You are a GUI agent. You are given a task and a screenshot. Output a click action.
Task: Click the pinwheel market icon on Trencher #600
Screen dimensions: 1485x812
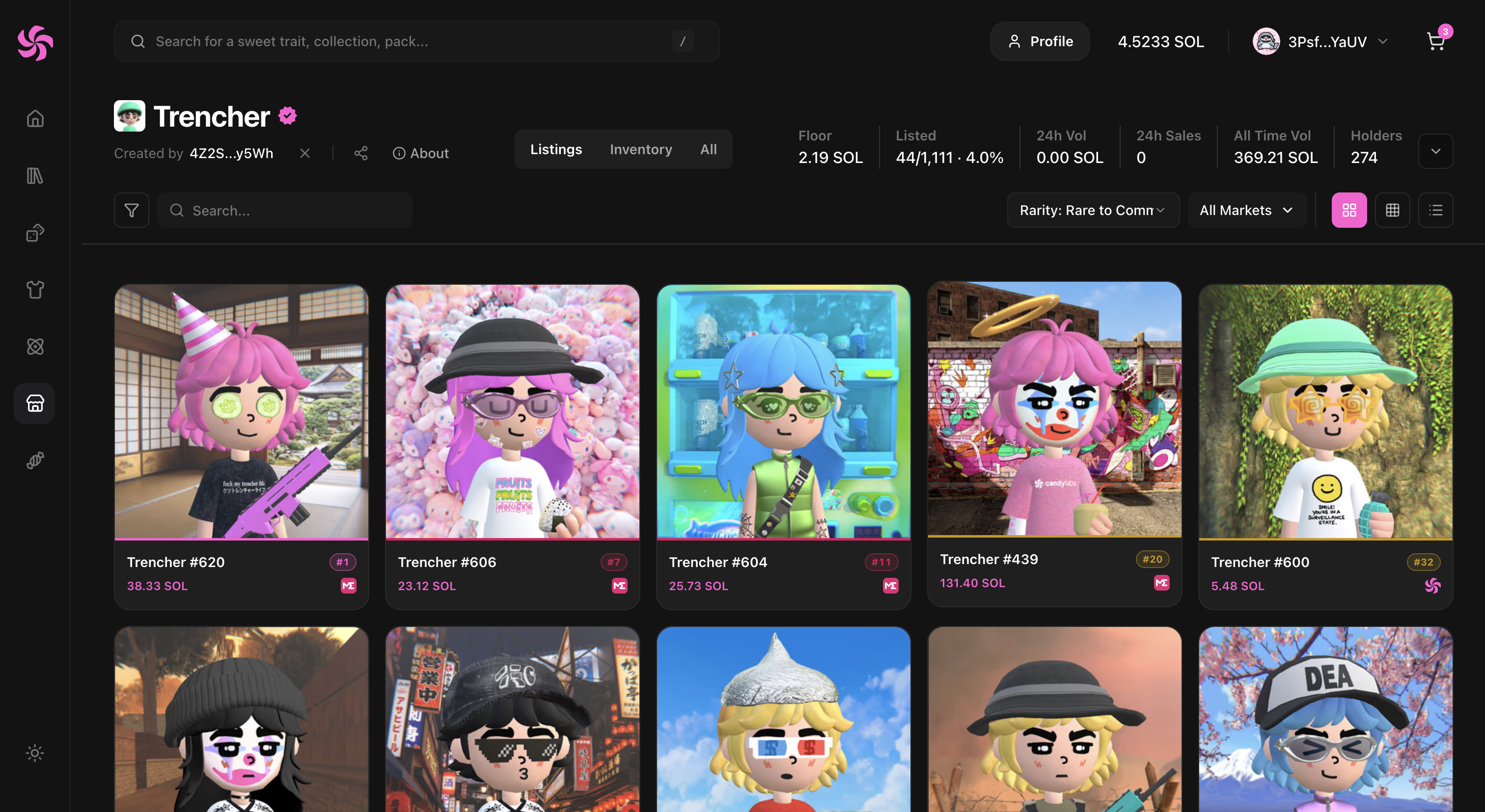point(1432,586)
